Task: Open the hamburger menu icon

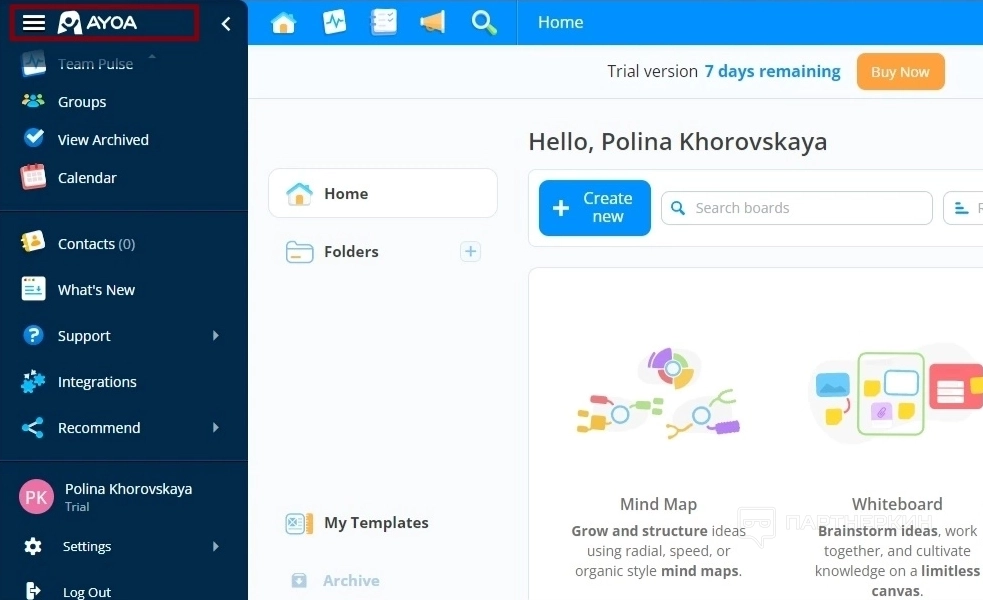Action: coord(34,23)
